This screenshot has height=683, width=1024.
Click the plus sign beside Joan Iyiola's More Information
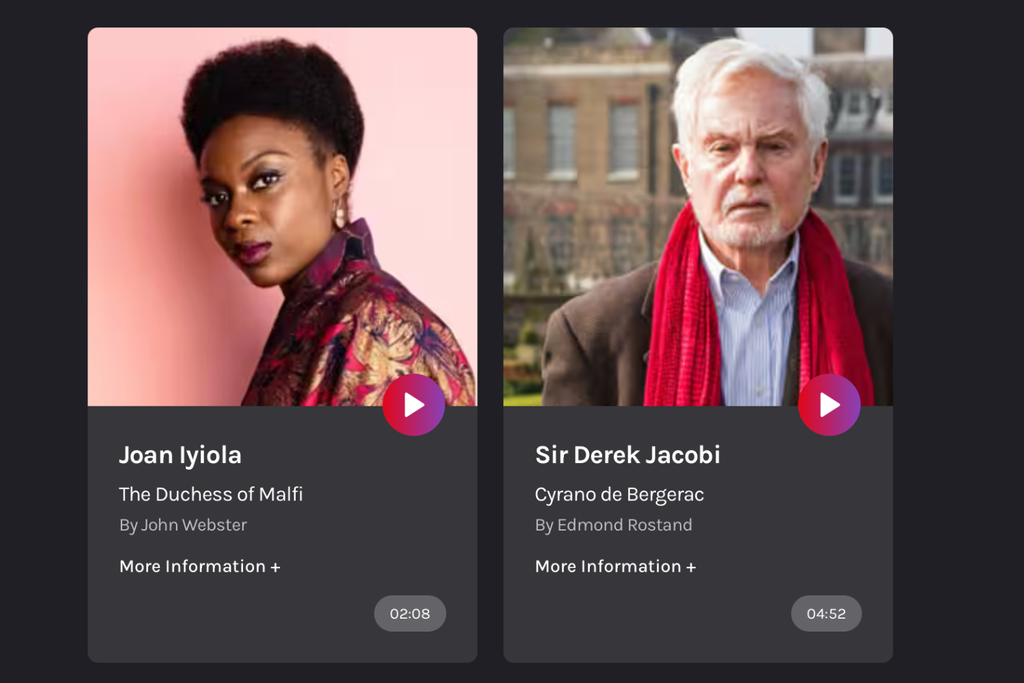(x=276, y=567)
